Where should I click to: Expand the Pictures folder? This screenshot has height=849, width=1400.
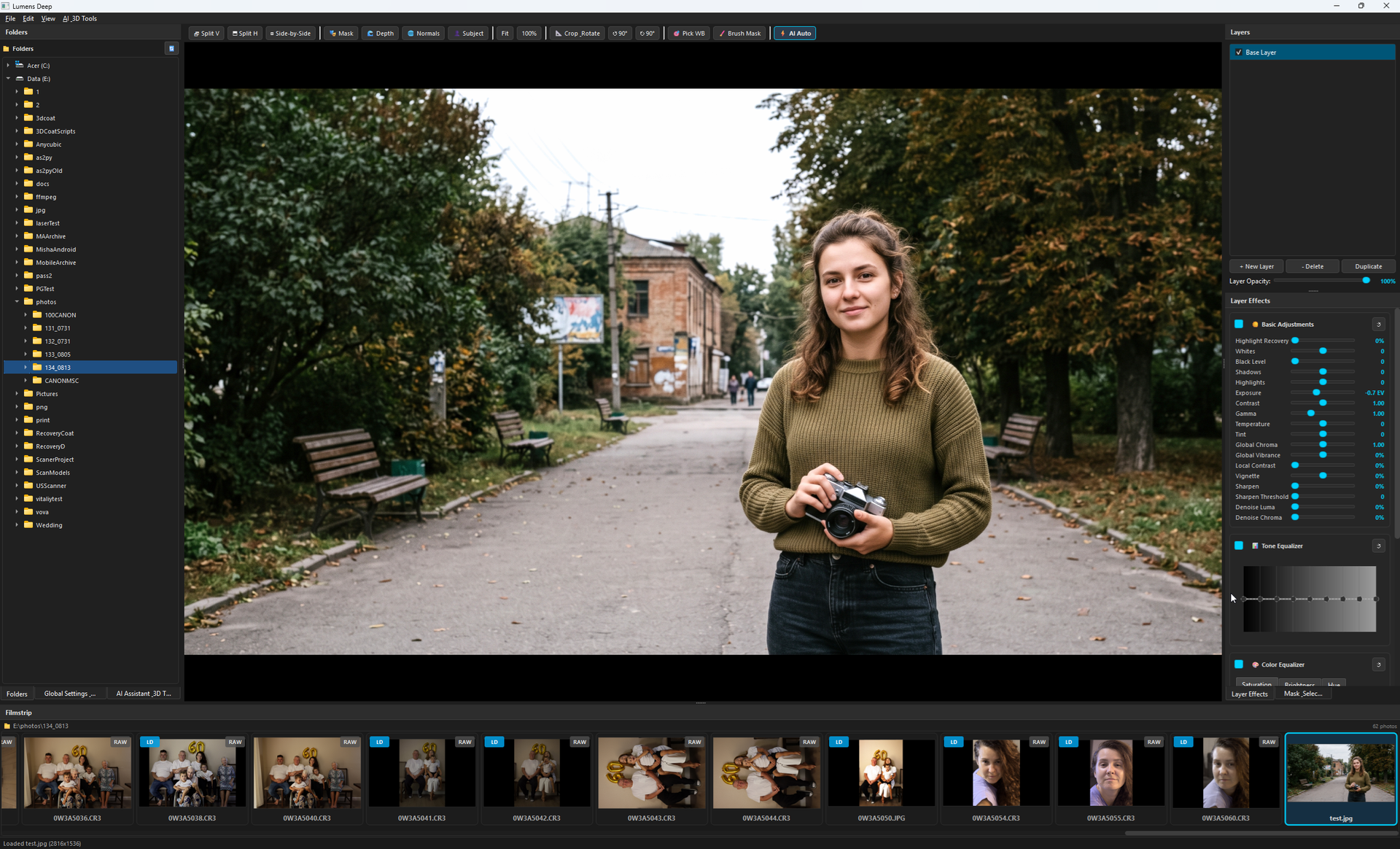[17, 394]
